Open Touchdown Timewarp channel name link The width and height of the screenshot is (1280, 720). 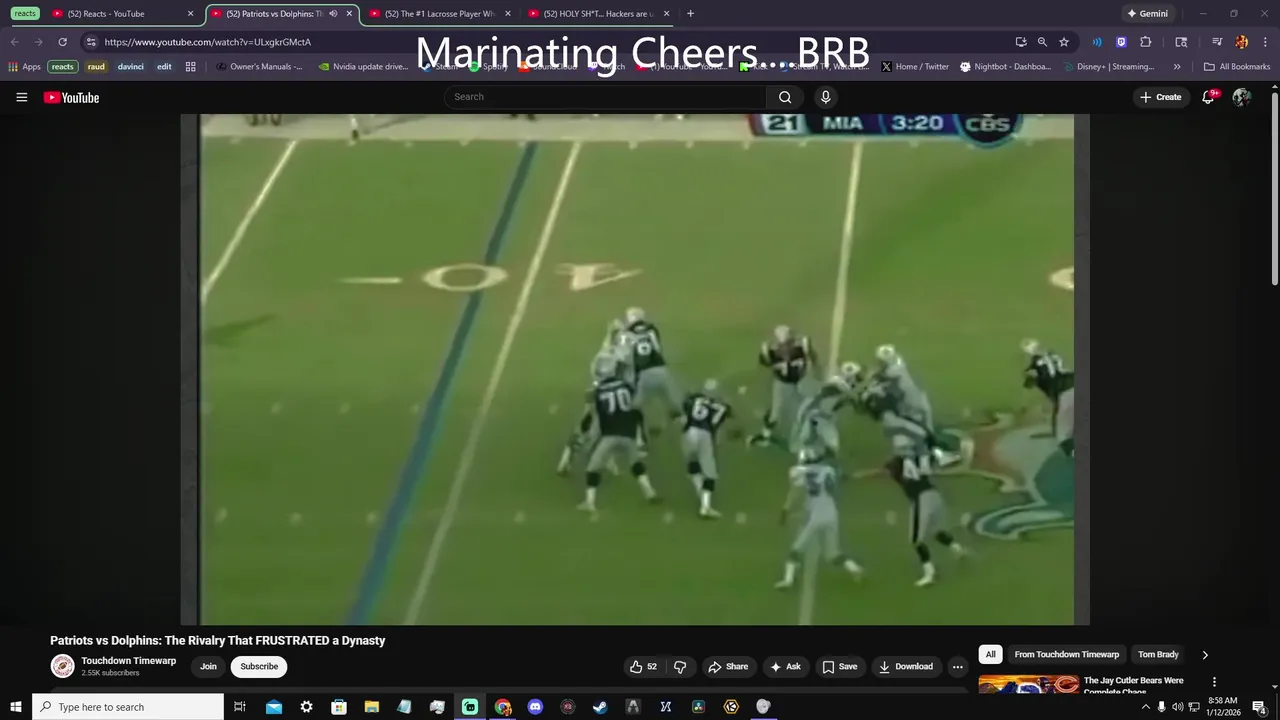pos(128,661)
